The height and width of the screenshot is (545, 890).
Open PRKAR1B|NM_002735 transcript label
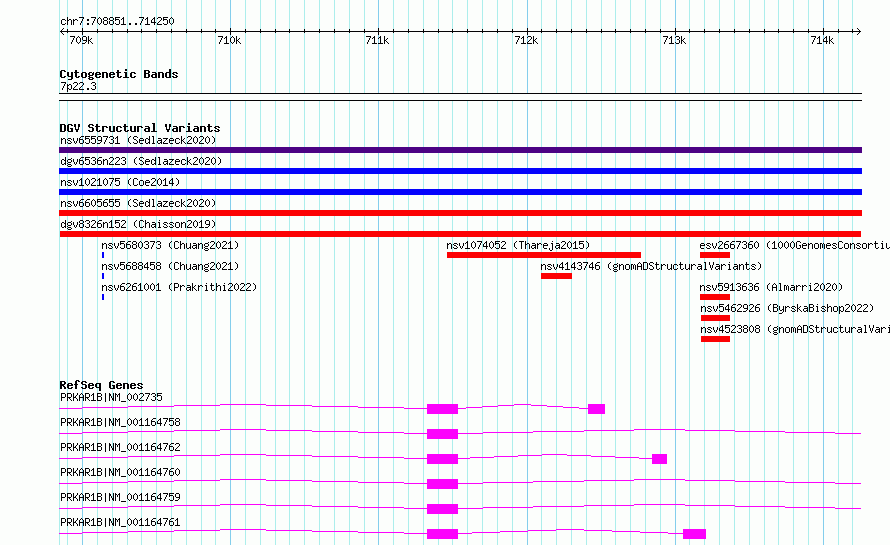(x=111, y=397)
